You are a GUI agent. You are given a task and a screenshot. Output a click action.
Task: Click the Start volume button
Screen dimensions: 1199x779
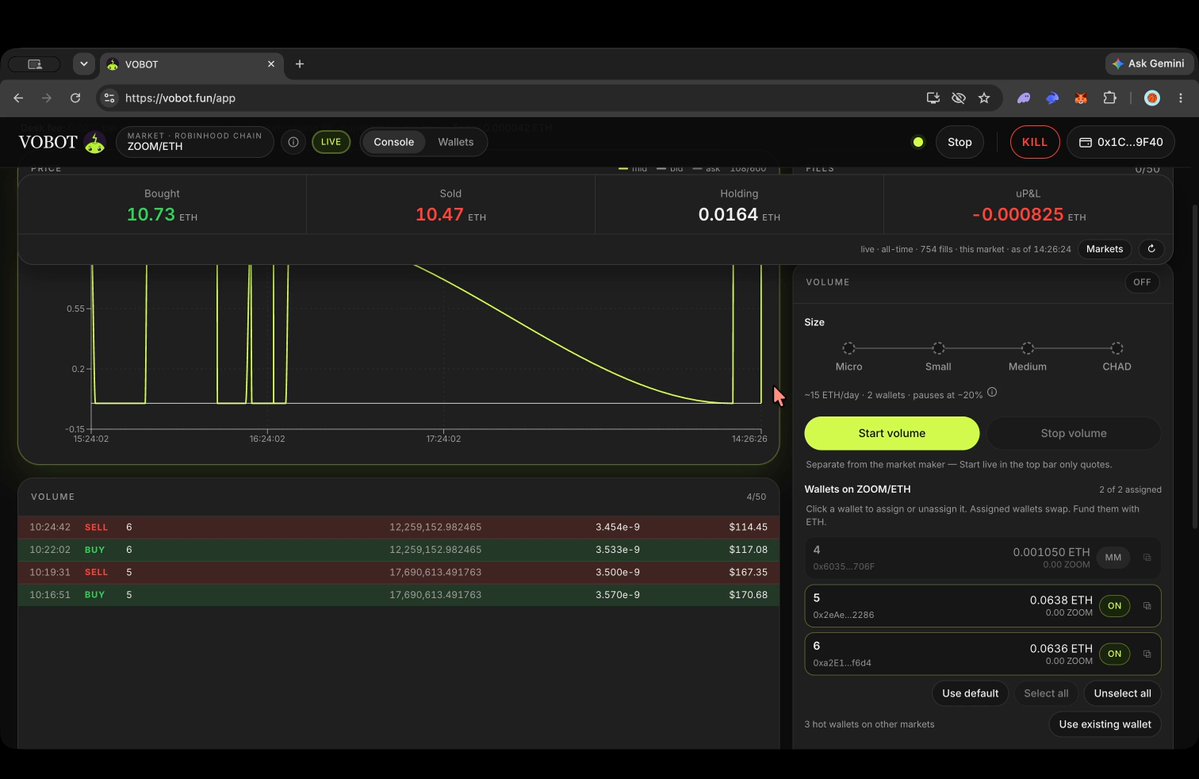[x=892, y=433]
